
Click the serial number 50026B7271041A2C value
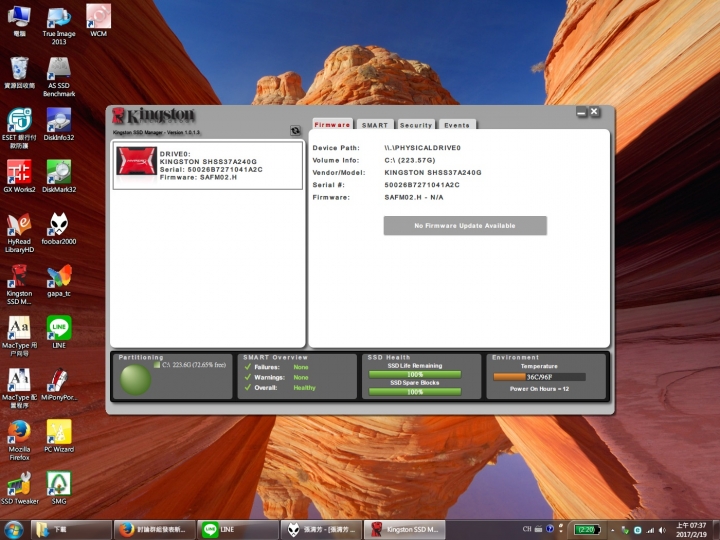tap(422, 185)
